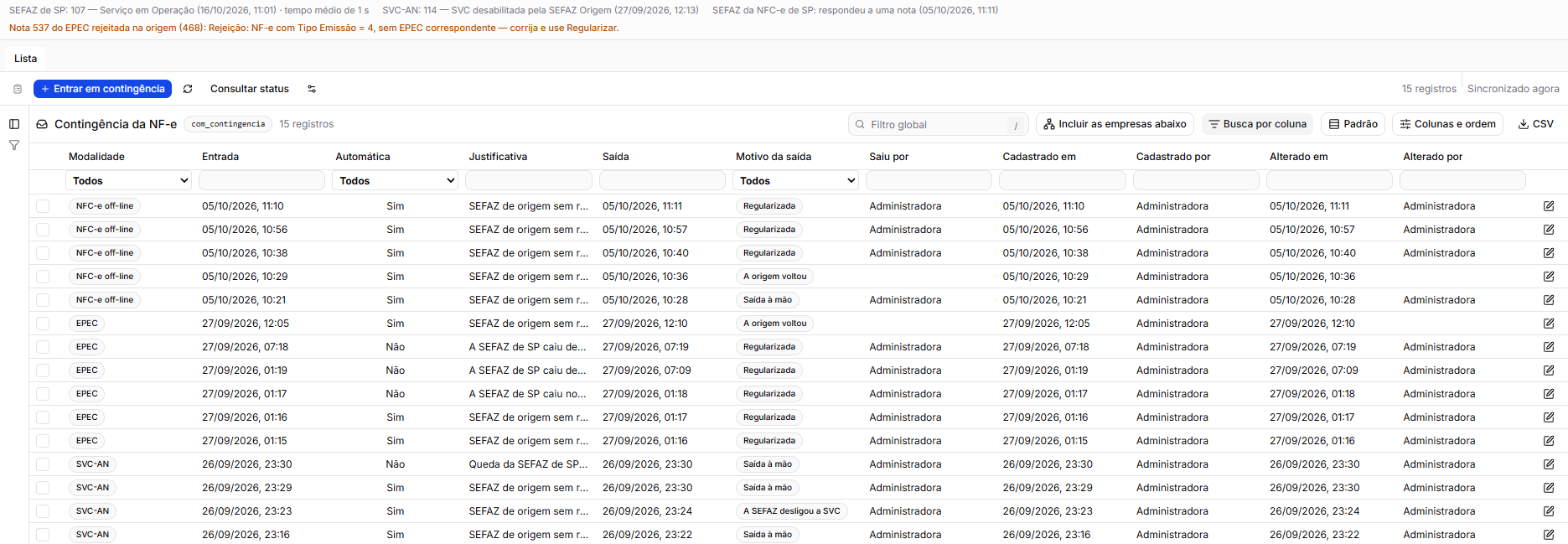Click the clipboard icon left of Entrar em contingência

pos(17,89)
